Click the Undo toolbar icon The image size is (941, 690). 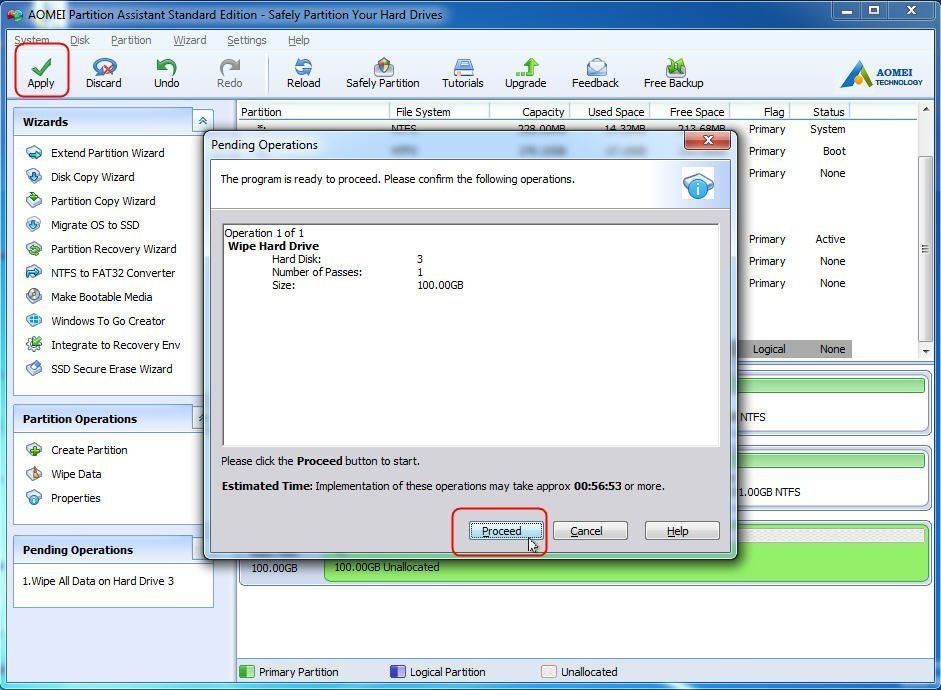pos(166,73)
